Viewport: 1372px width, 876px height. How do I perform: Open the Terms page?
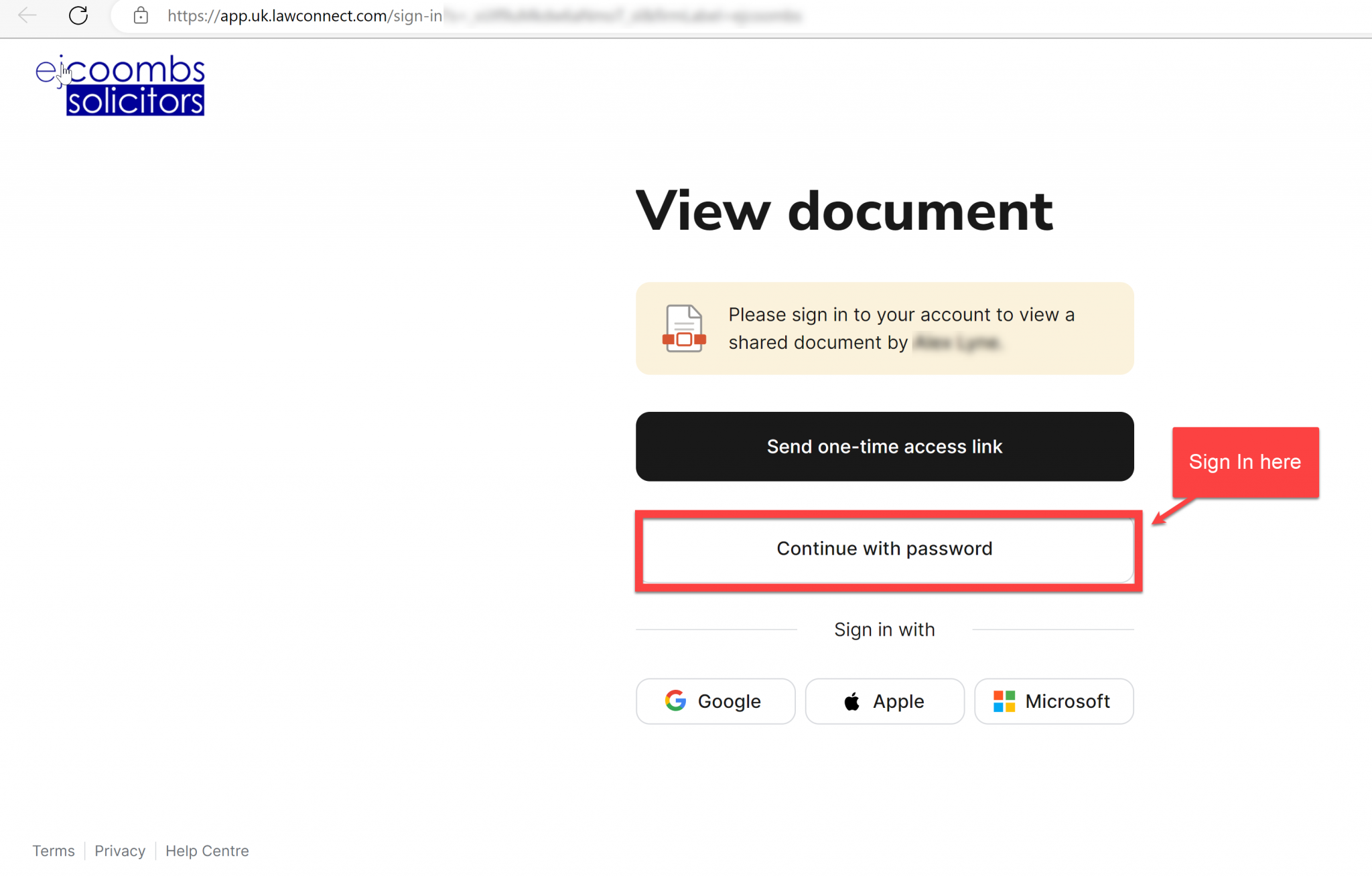point(54,851)
